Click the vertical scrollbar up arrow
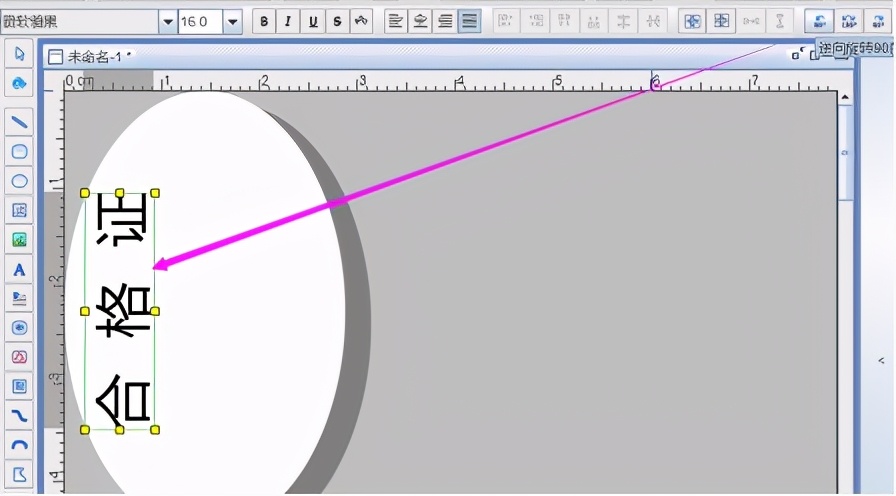Viewport: 896px width, 496px height. click(845, 98)
